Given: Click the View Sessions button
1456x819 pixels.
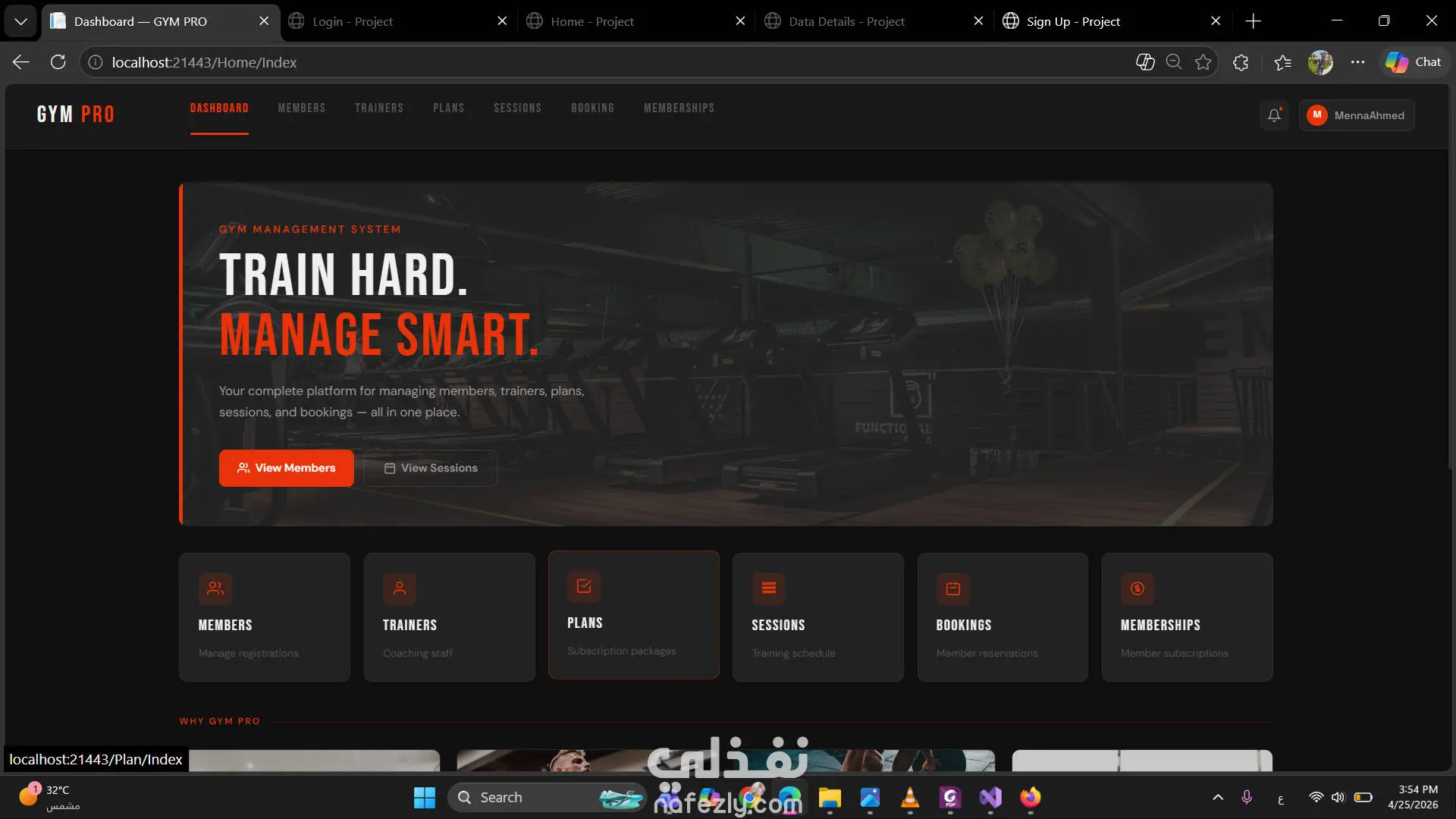Looking at the screenshot, I should tap(431, 468).
